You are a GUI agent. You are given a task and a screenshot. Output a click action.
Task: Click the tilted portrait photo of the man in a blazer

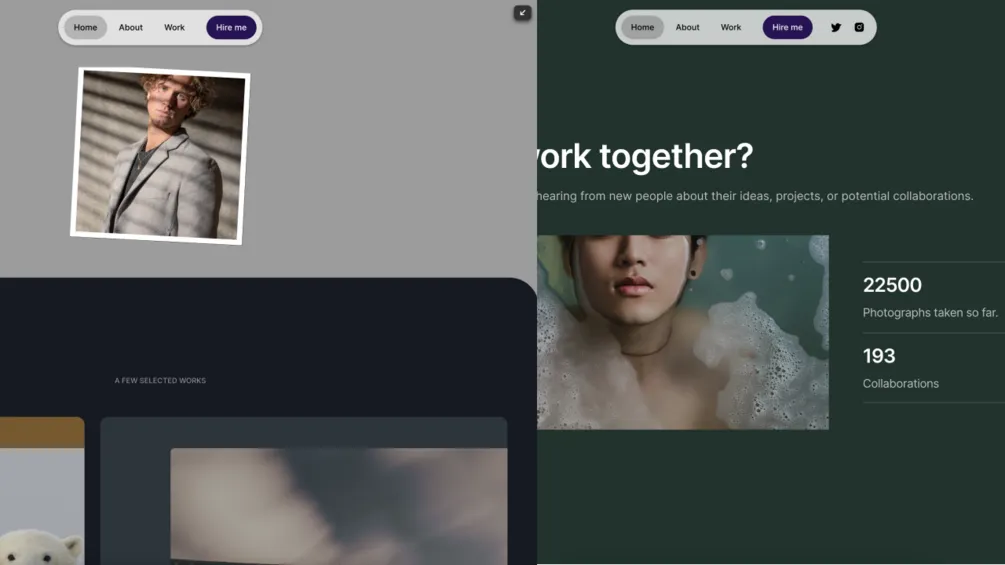160,156
